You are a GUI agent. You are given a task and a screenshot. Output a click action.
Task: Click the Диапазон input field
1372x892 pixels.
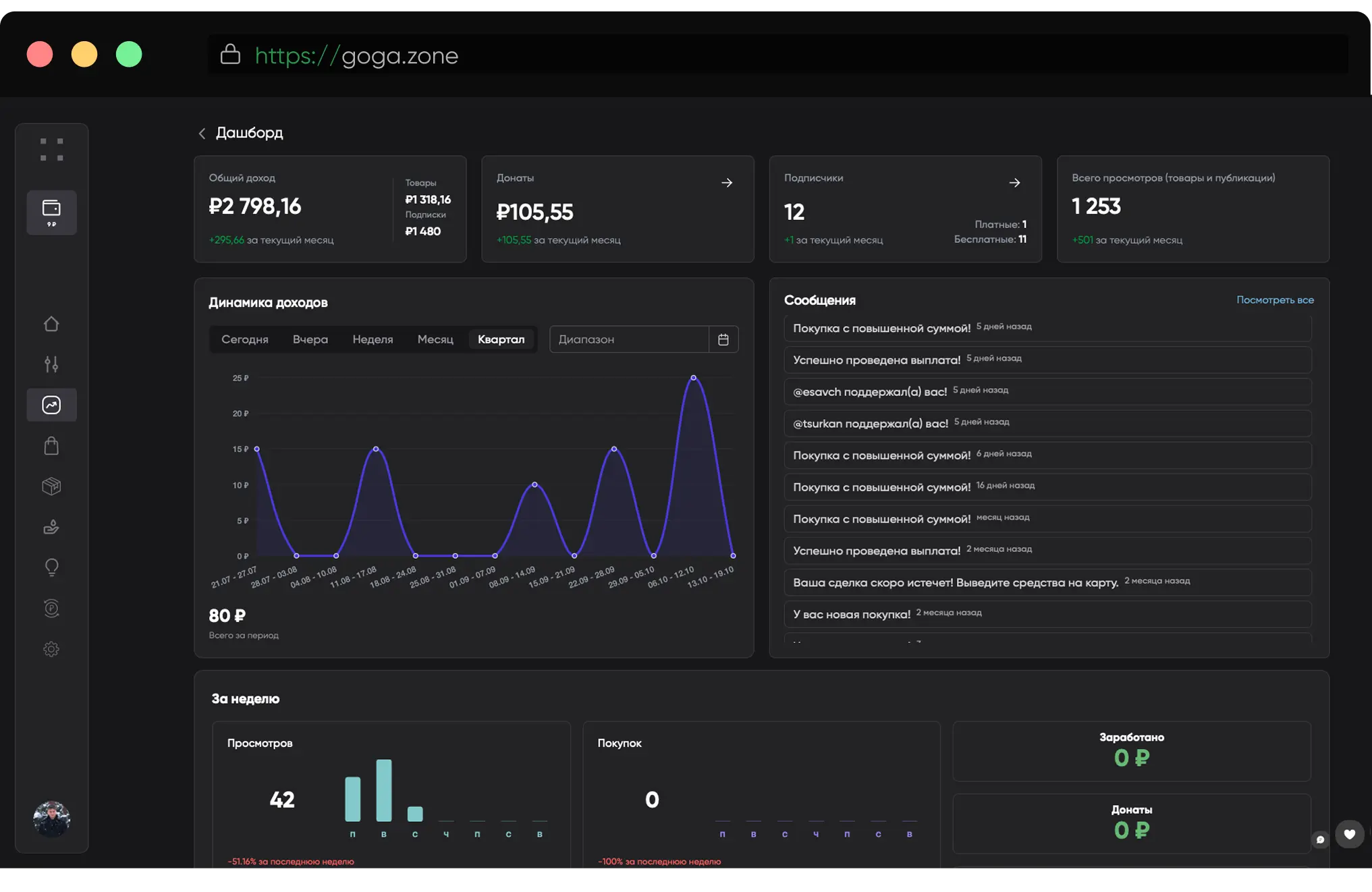click(x=628, y=339)
